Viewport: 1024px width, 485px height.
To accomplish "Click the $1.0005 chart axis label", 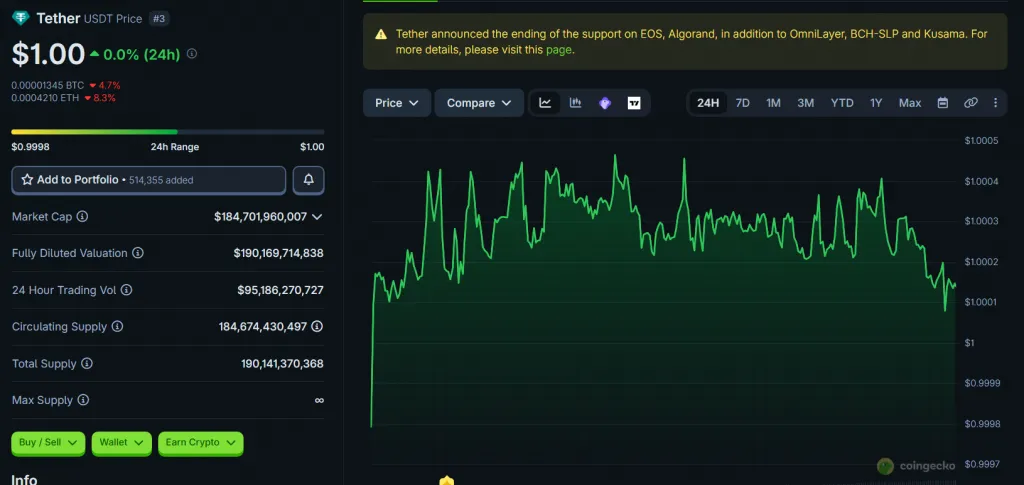I will tap(983, 140).
